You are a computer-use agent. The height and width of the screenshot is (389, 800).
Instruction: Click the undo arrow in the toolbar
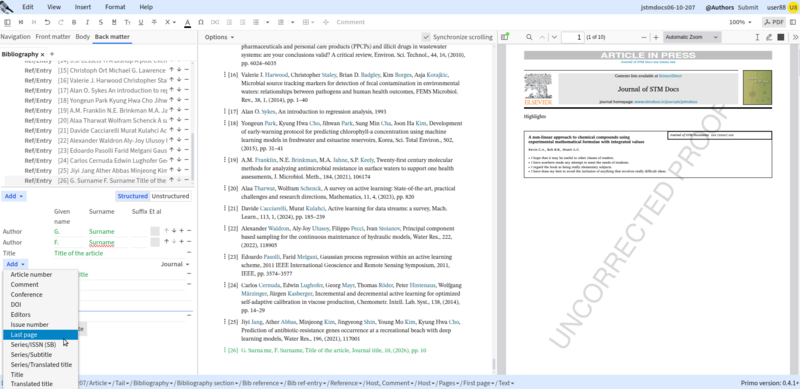47,22
